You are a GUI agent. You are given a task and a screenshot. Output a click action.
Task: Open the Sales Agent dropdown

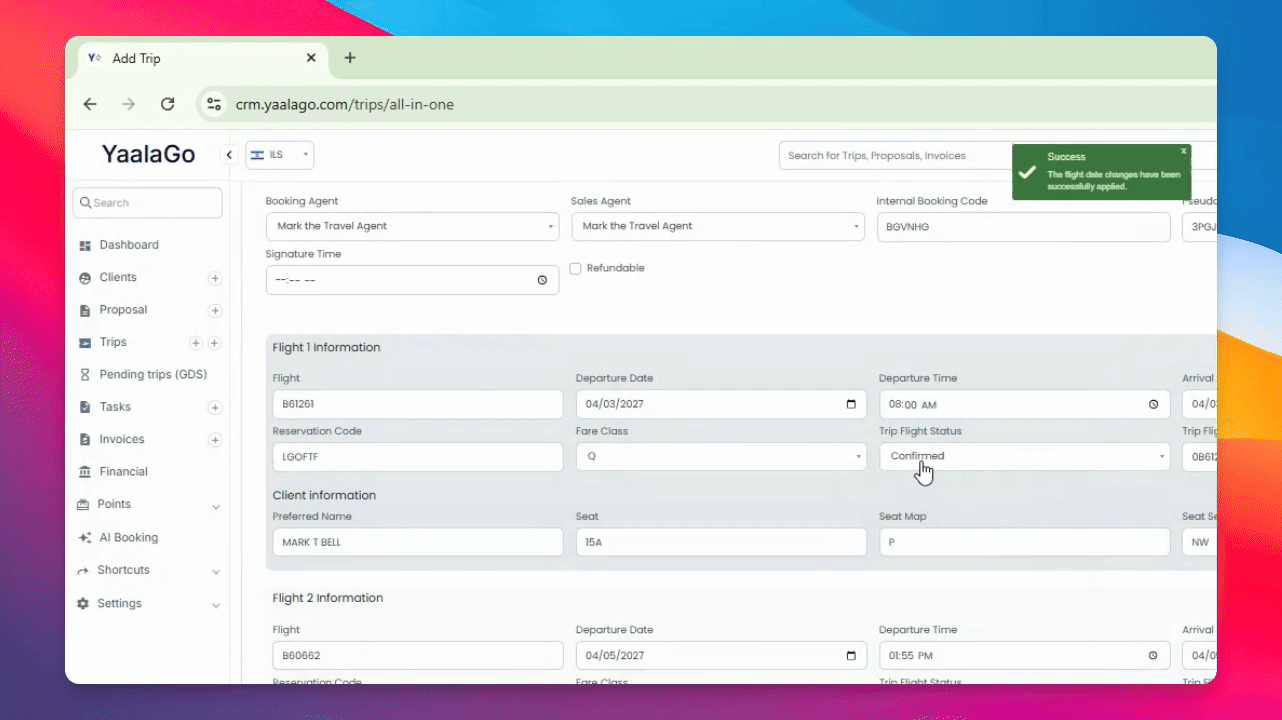[x=718, y=226]
